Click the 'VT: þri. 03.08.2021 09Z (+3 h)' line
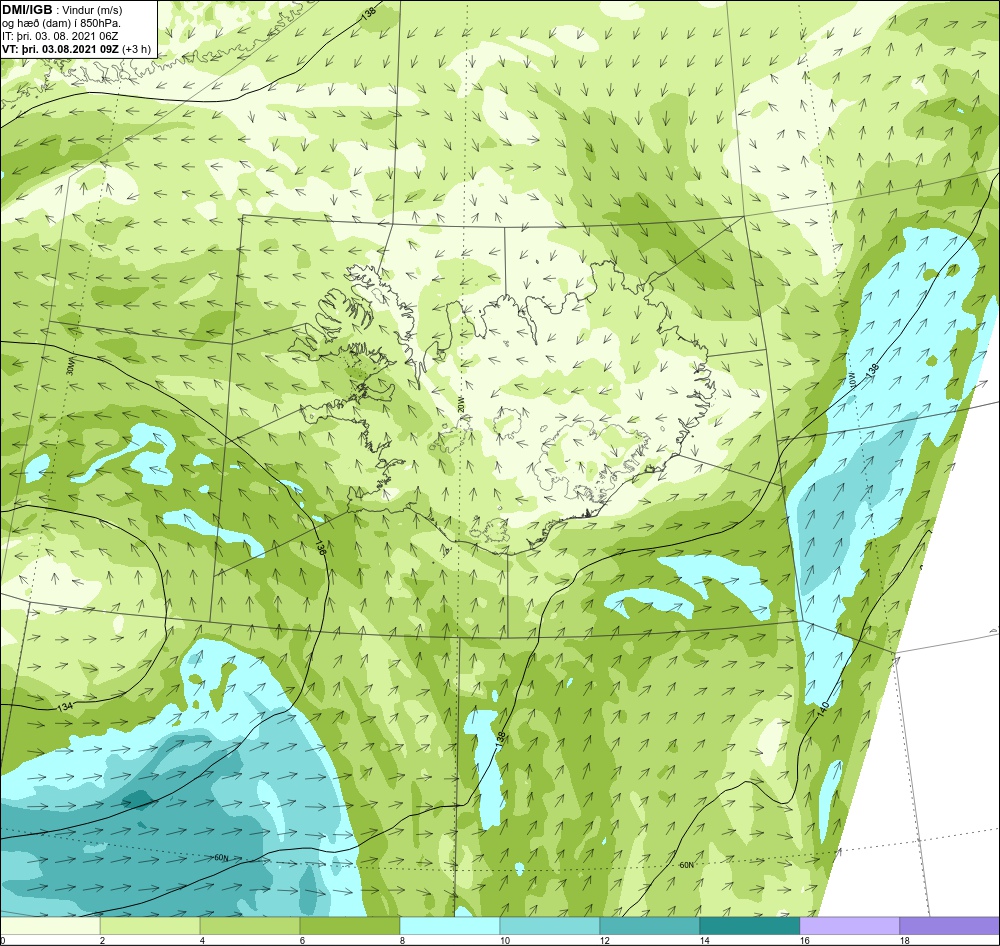Viewport: 1000px width, 946px height. click(x=77, y=48)
